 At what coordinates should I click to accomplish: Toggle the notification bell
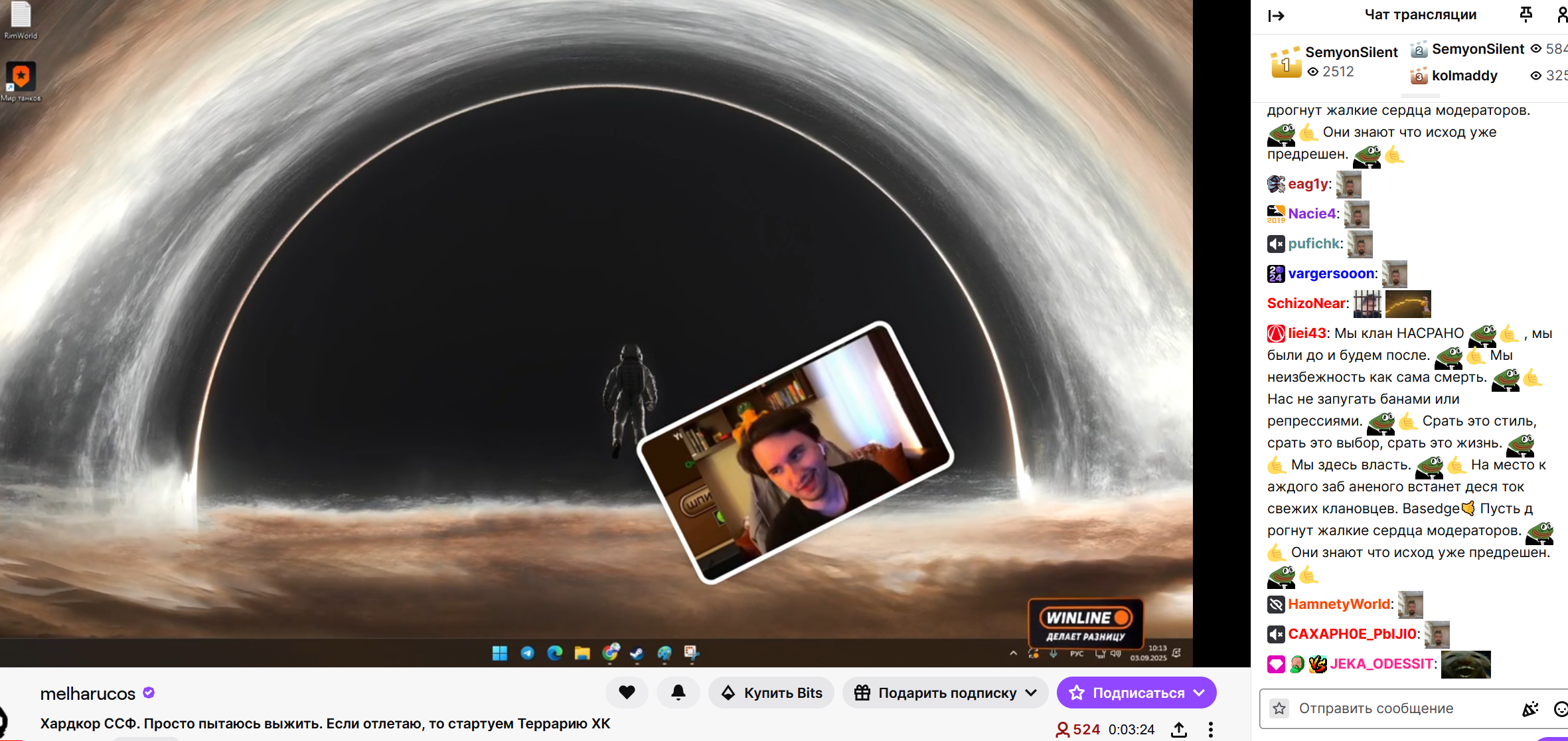tap(678, 693)
